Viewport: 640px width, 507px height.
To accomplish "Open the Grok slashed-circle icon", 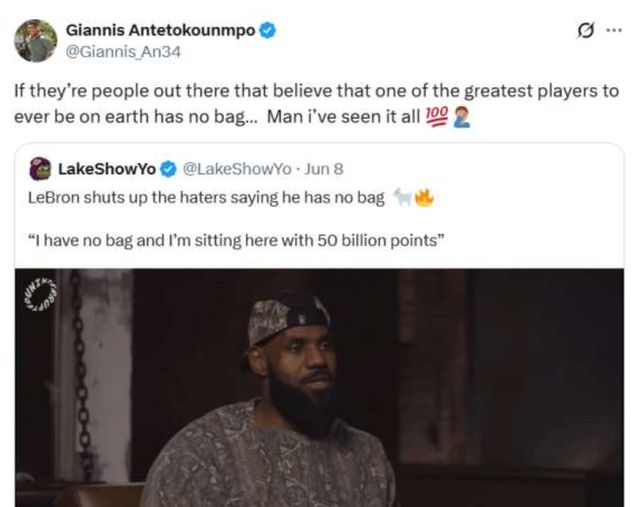I will point(586,31).
